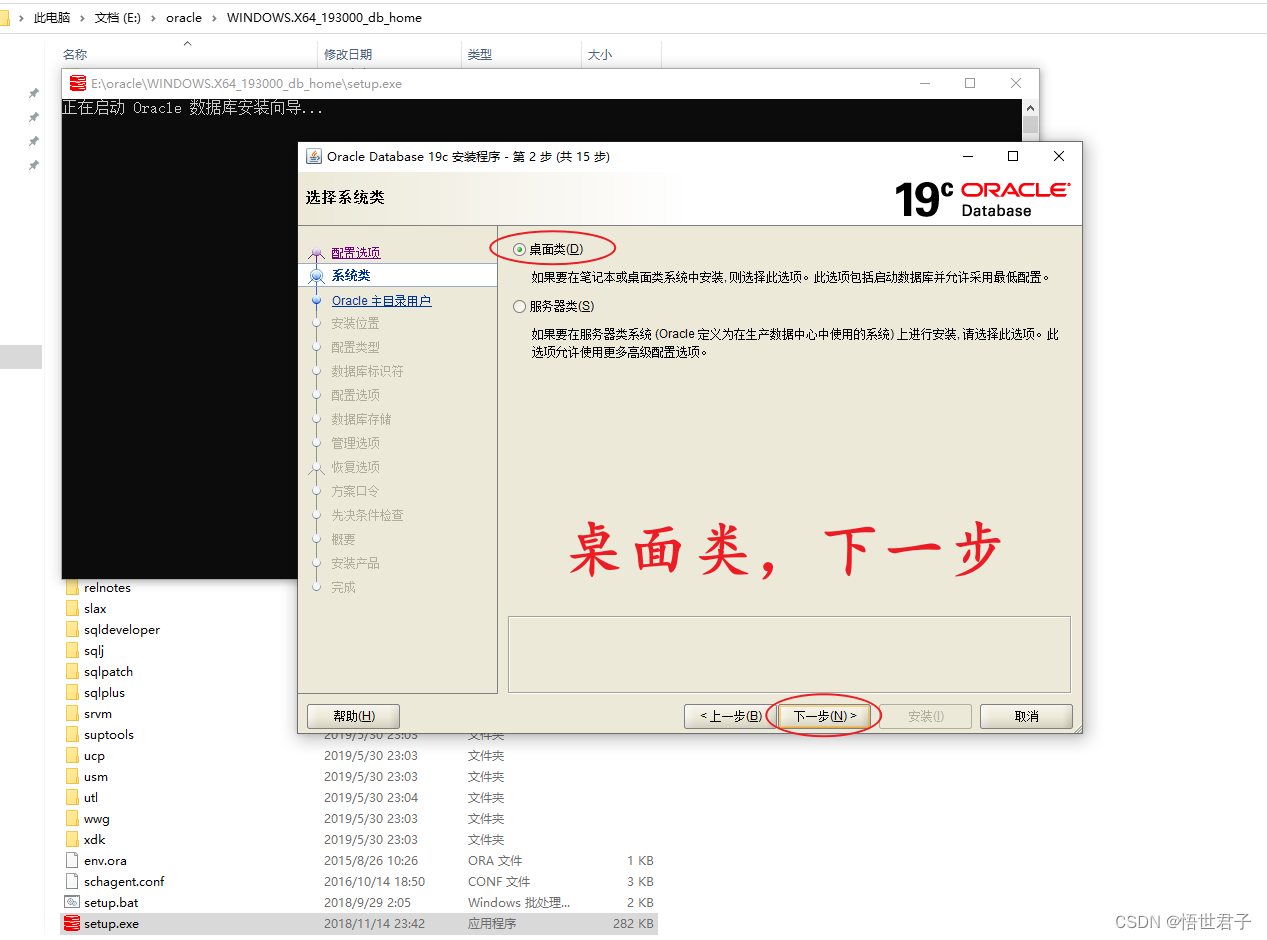Select the wwg folder icon
This screenshot has height=940, width=1267.
(x=71, y=818)
